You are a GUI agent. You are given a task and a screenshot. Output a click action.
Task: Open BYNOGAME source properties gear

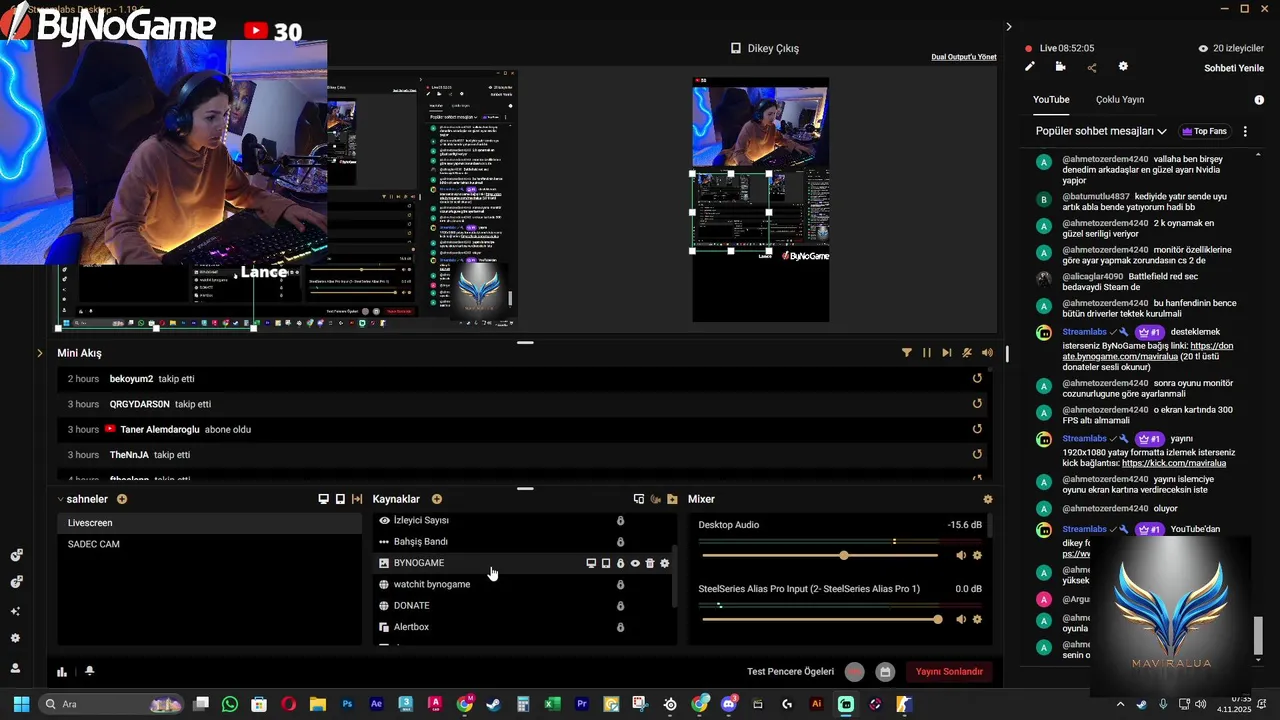click(665, 563)
